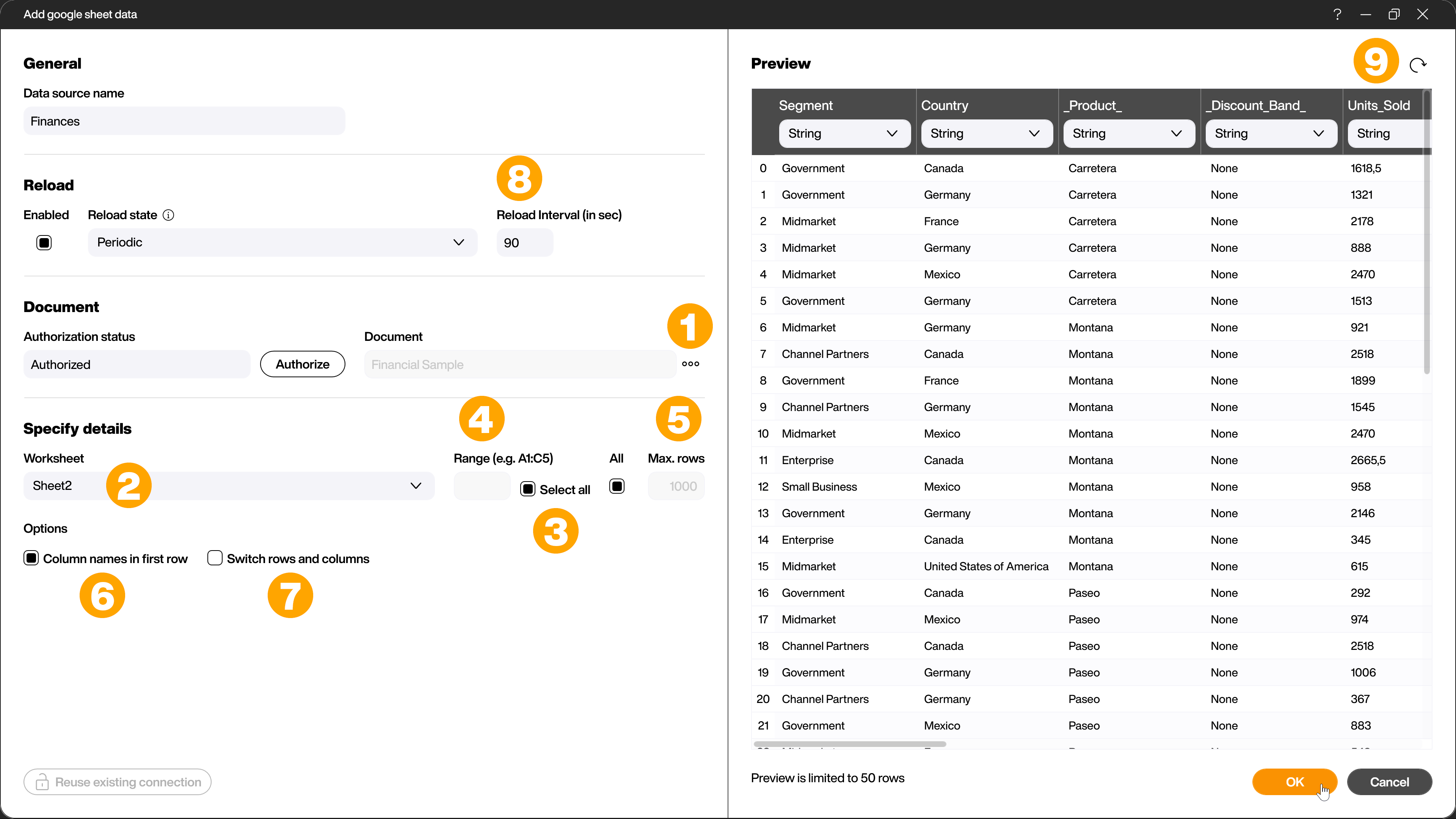Confirm with the OK button

(x=1294, y=782)
